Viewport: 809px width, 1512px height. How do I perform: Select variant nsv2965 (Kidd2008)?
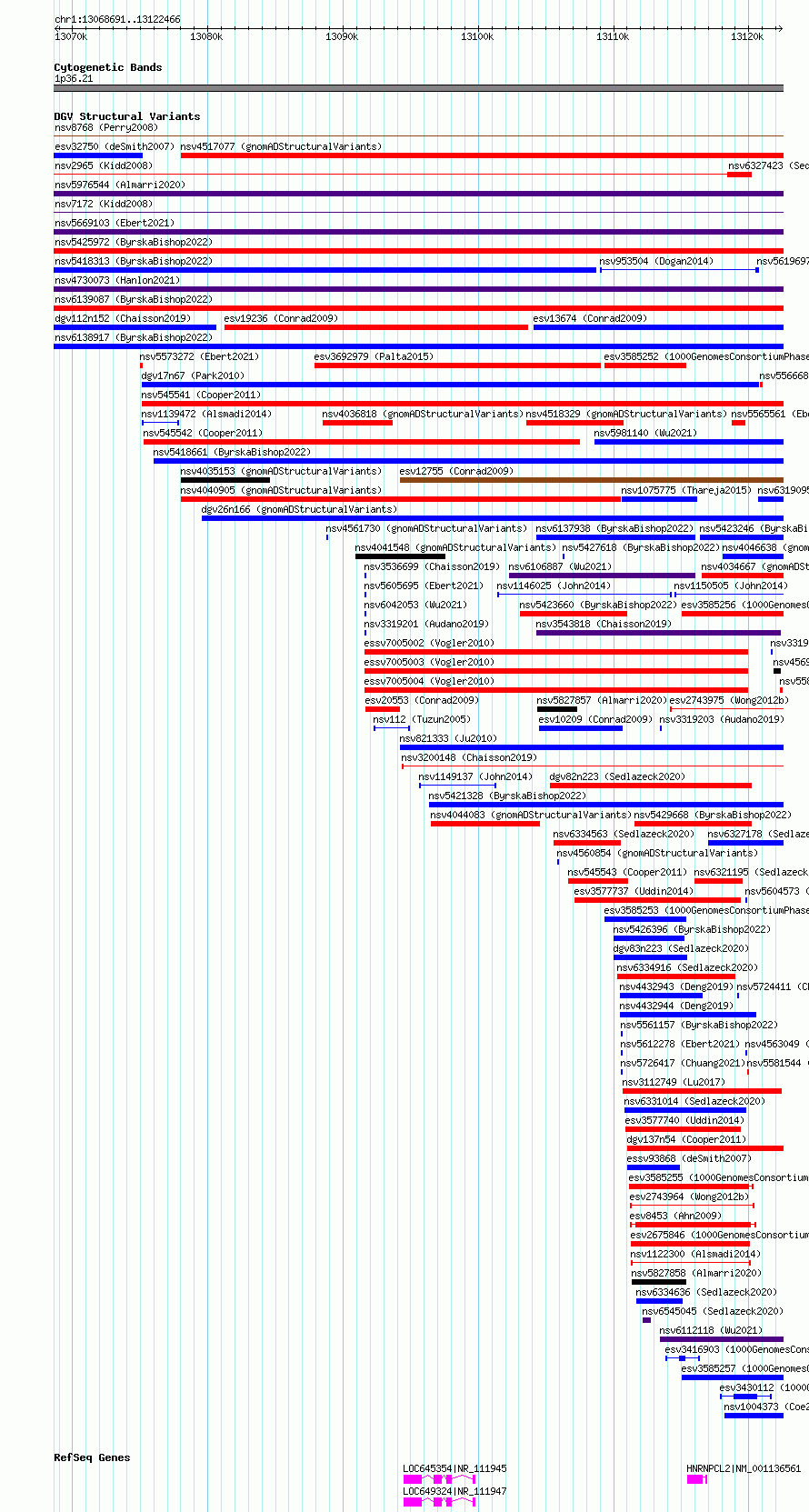point(104,165)
